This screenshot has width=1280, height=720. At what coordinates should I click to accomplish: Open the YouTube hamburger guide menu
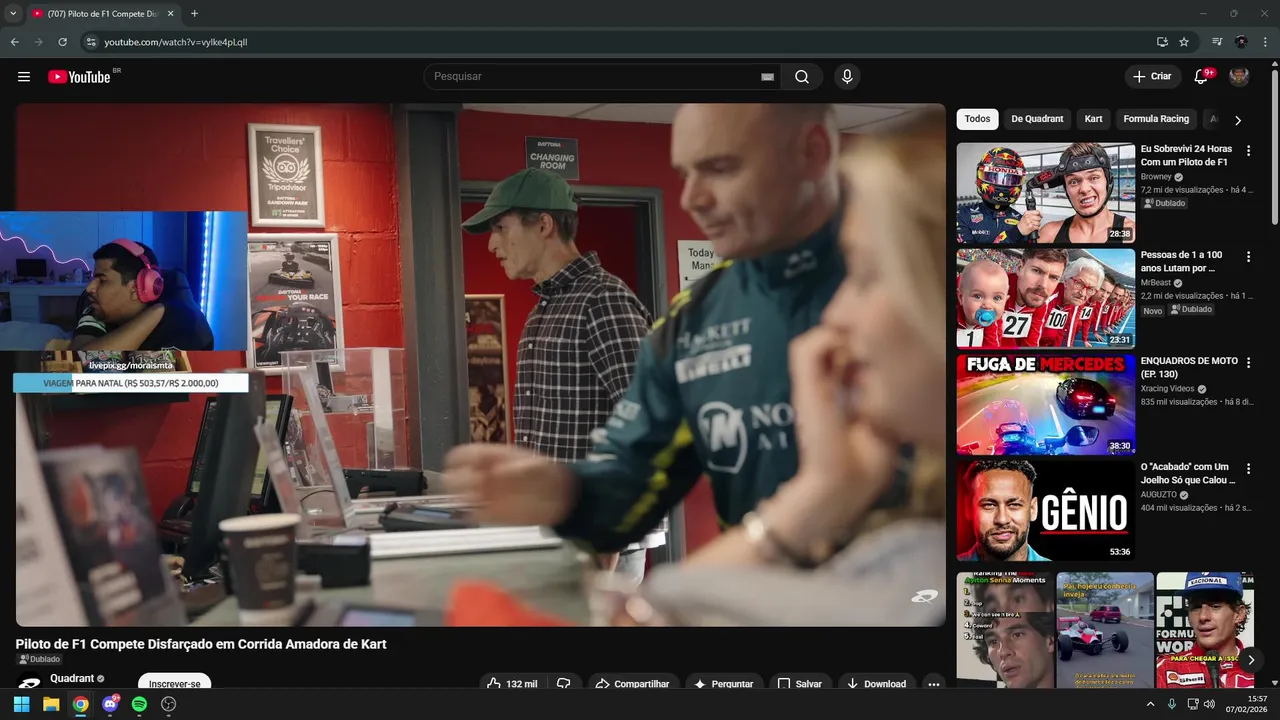pos(24,77)
